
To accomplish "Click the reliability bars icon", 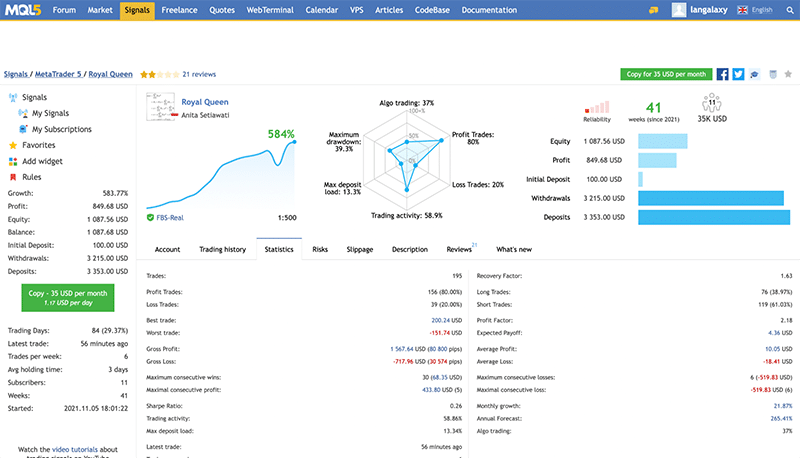I will tap(597, 107).
